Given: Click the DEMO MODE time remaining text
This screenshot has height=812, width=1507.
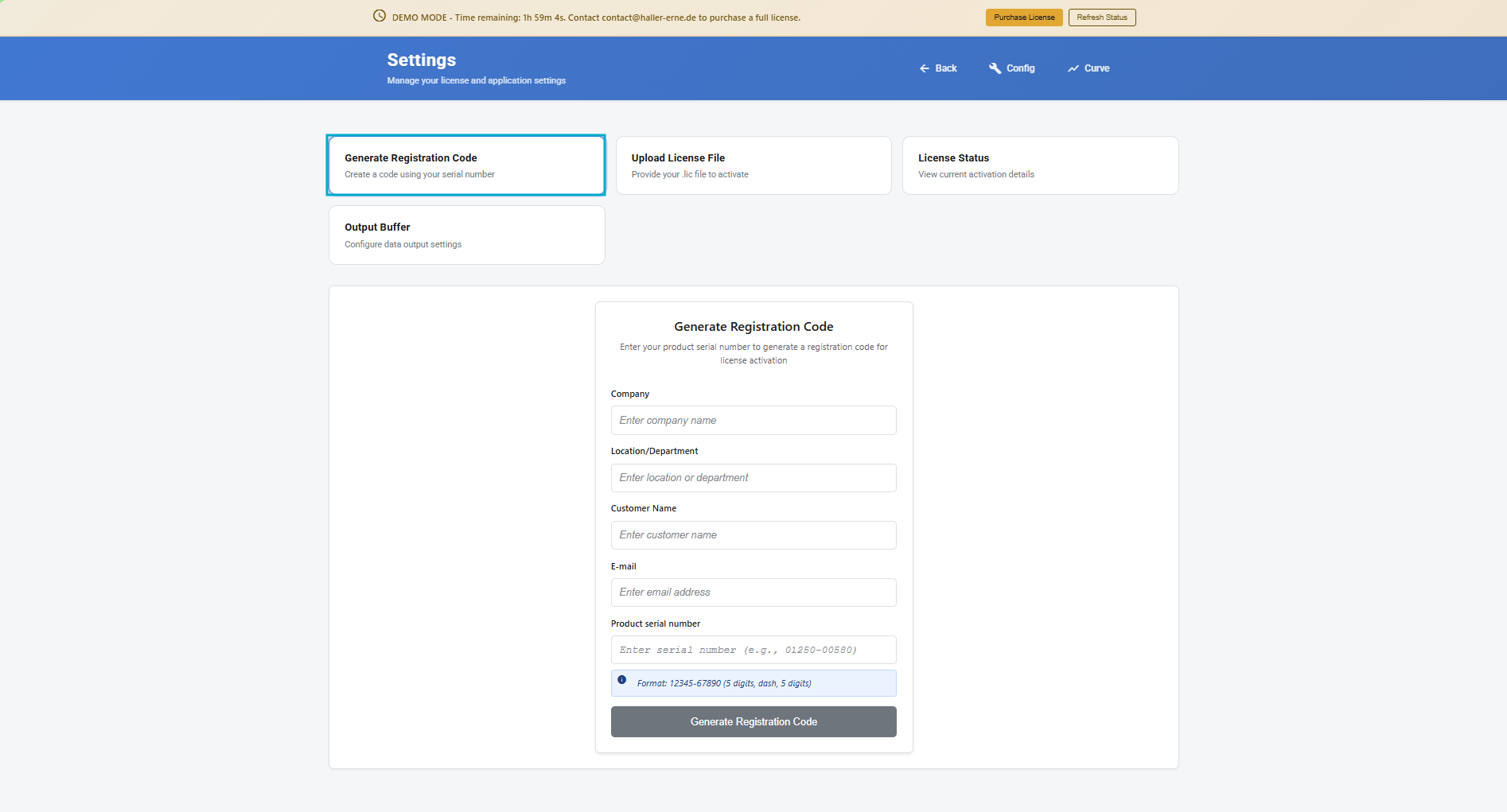Looking at the screenshot, I should 596,17.
